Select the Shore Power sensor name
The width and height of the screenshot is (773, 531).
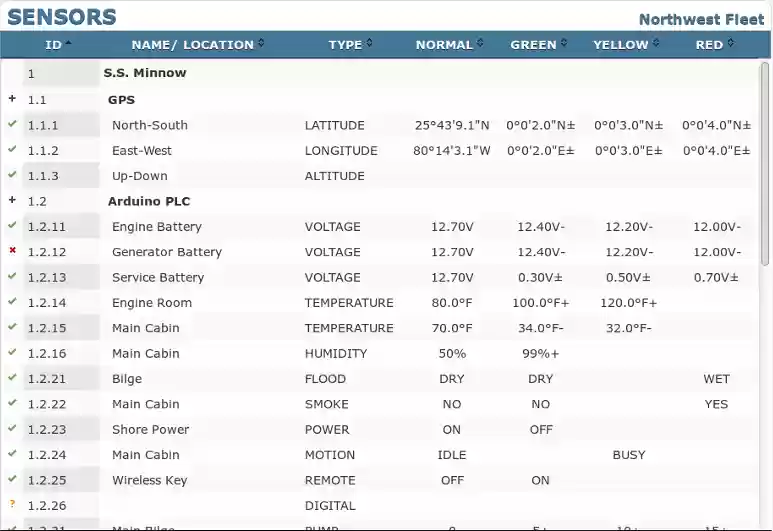pos(150,429)
